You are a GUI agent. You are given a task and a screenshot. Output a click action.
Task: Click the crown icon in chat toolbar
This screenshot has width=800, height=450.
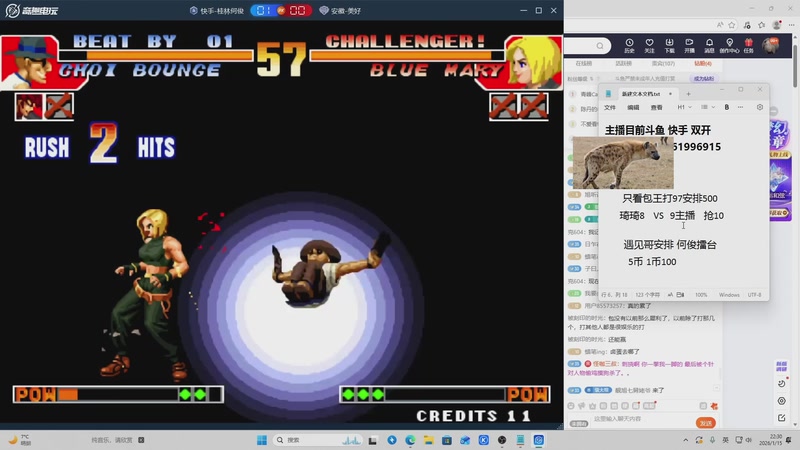(x=592, y=406)
